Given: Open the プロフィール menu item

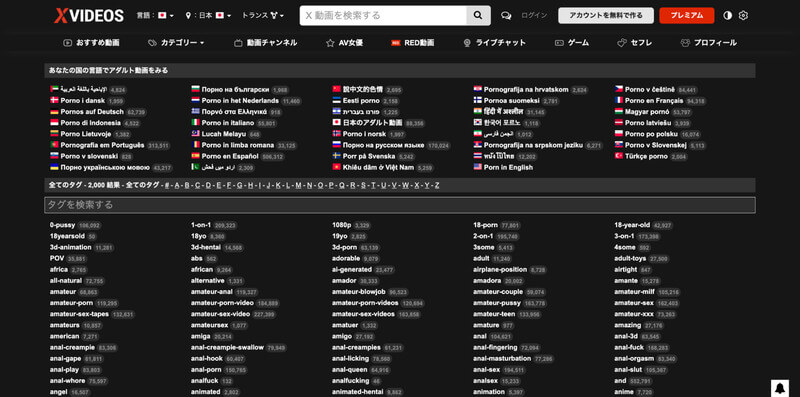Looking at the screenshot, I should 709,43.
